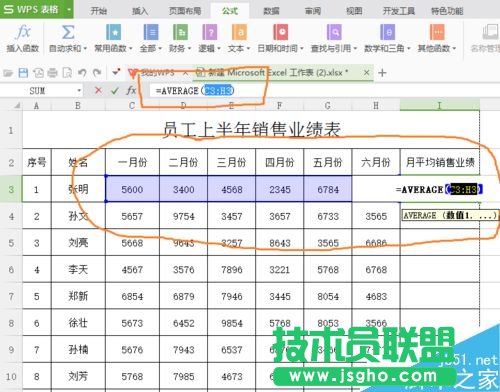Switch to the 页面布局 ribbon tab
500x392 pixels.
[x=185, y=11]
